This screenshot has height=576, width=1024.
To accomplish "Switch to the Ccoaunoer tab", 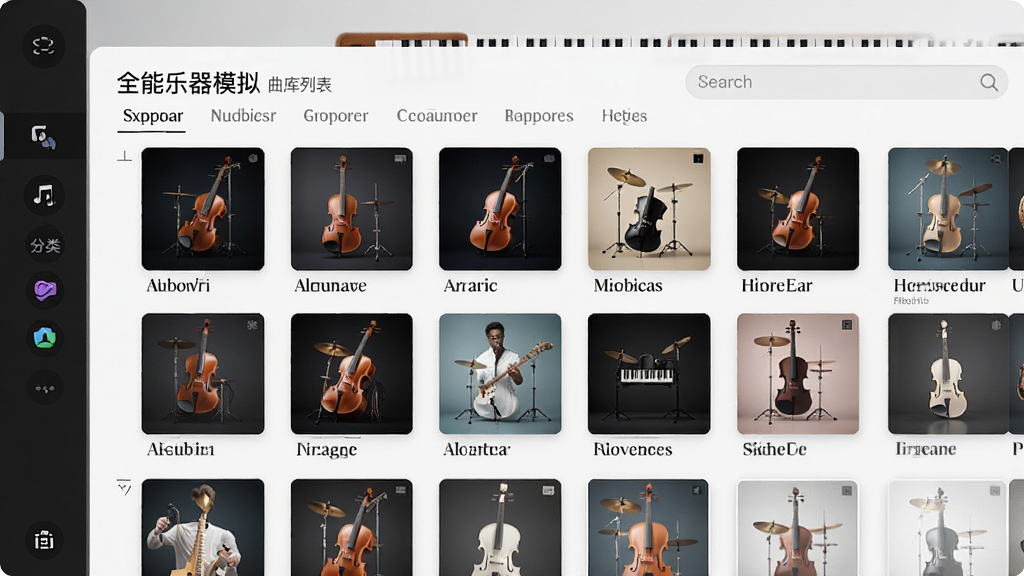I will click(x=437, y=116).
